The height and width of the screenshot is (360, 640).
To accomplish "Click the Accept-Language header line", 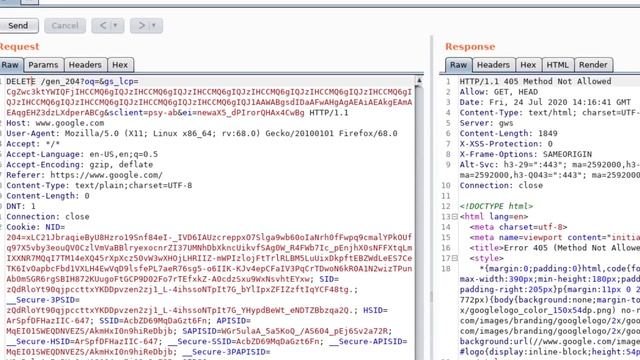I will coord(82,154).
